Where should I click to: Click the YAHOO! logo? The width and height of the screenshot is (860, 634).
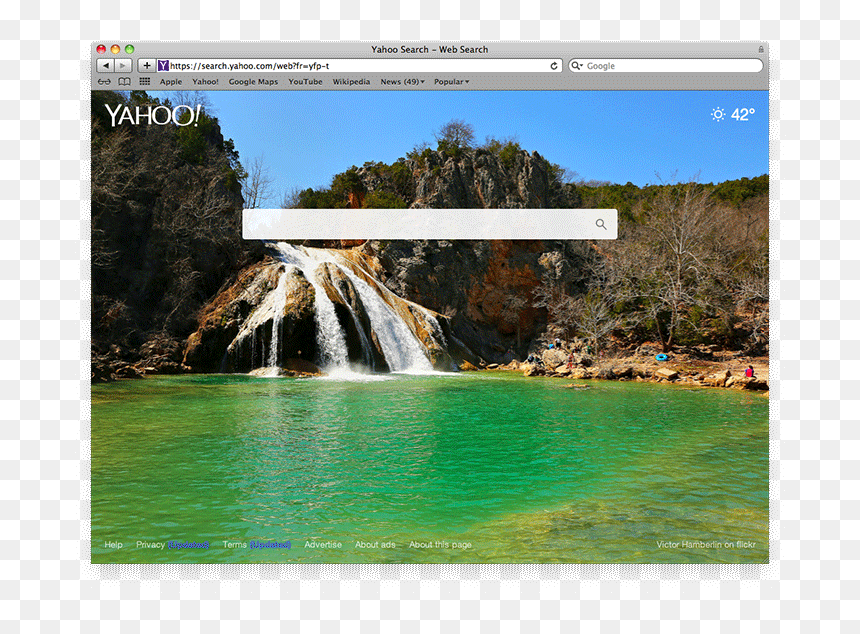(x=152, y=115)
